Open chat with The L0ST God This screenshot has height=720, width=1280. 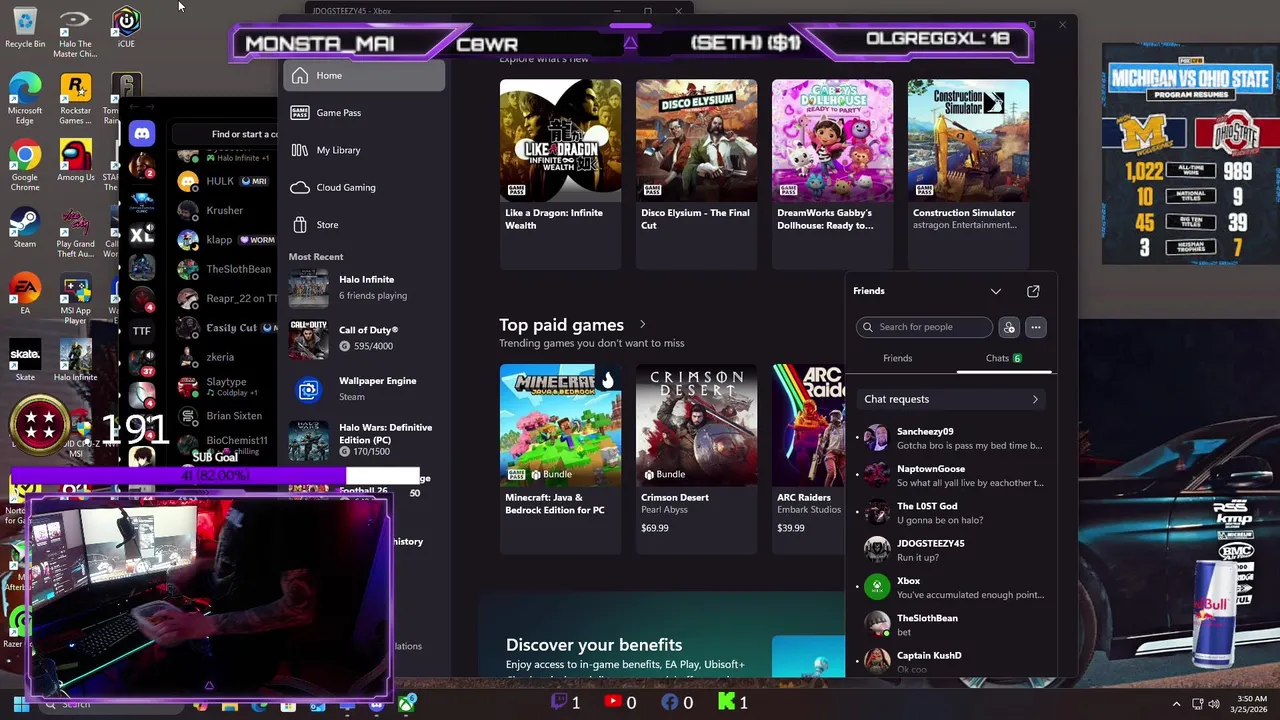pos(951,513)
